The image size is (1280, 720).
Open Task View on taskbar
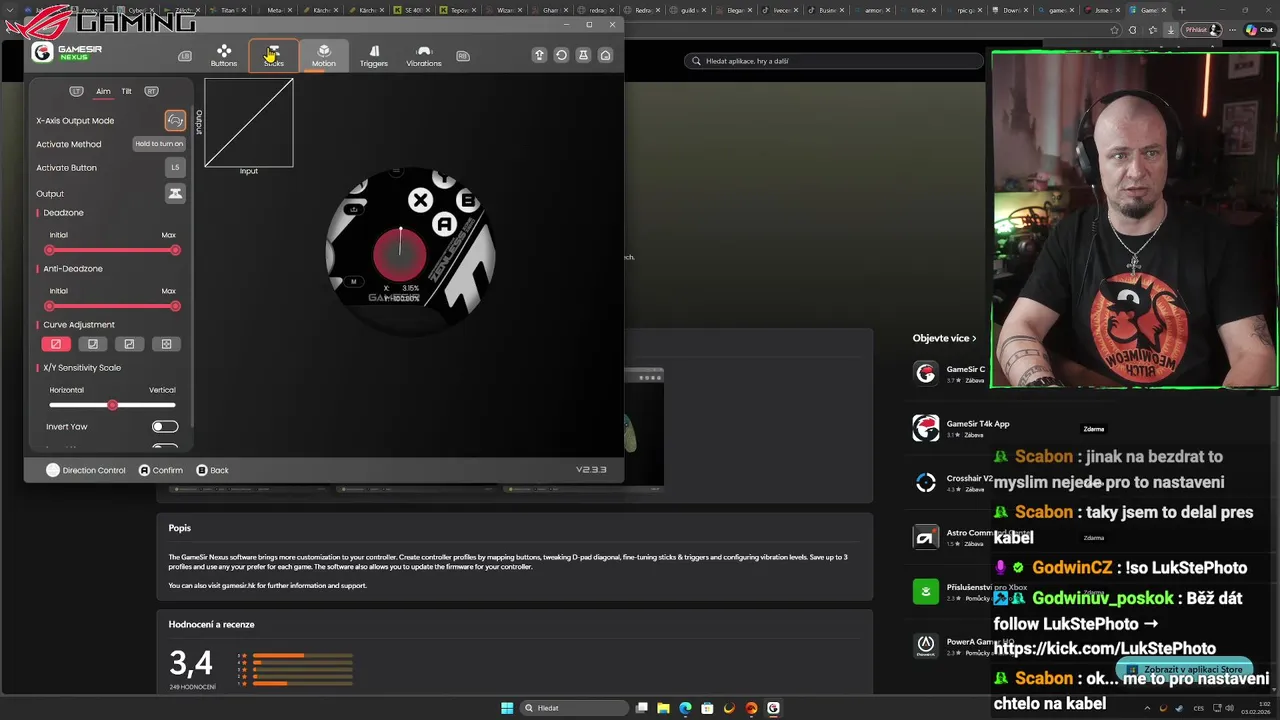click(x=642, y=708)
